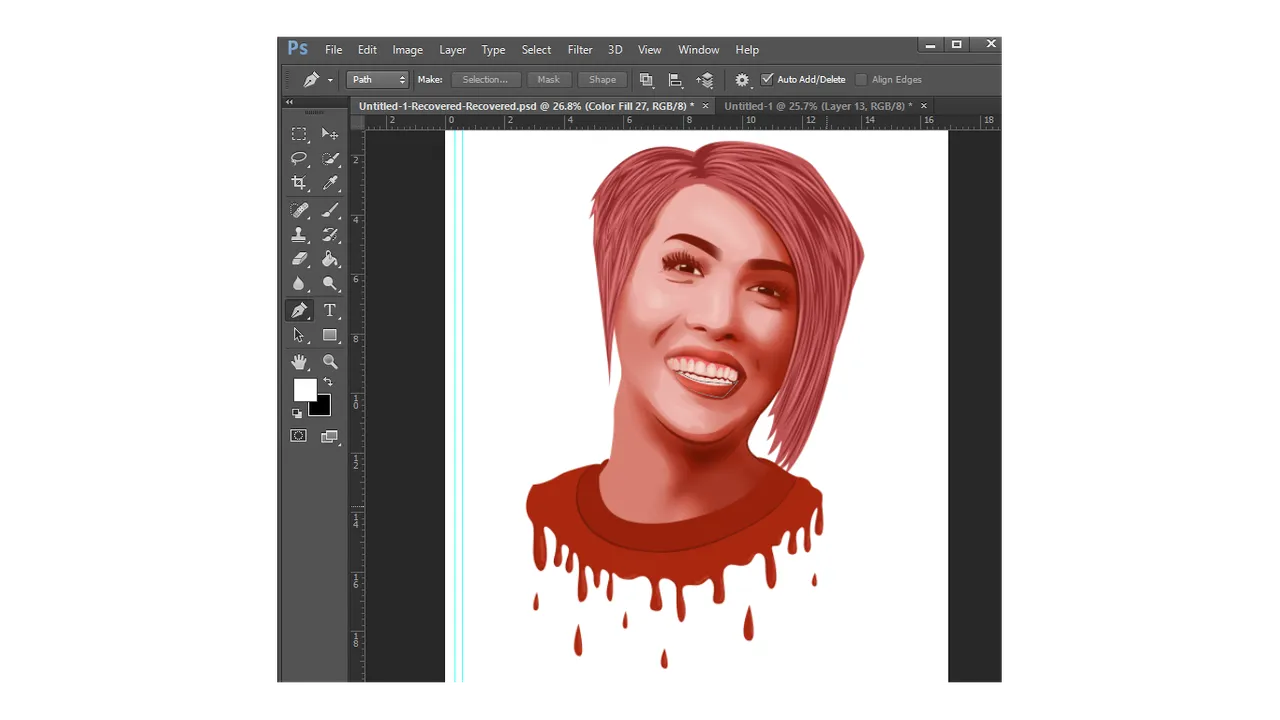Select the Zoom tool
The width and height of the screenshot is (1280, 720).
(330, 362)
